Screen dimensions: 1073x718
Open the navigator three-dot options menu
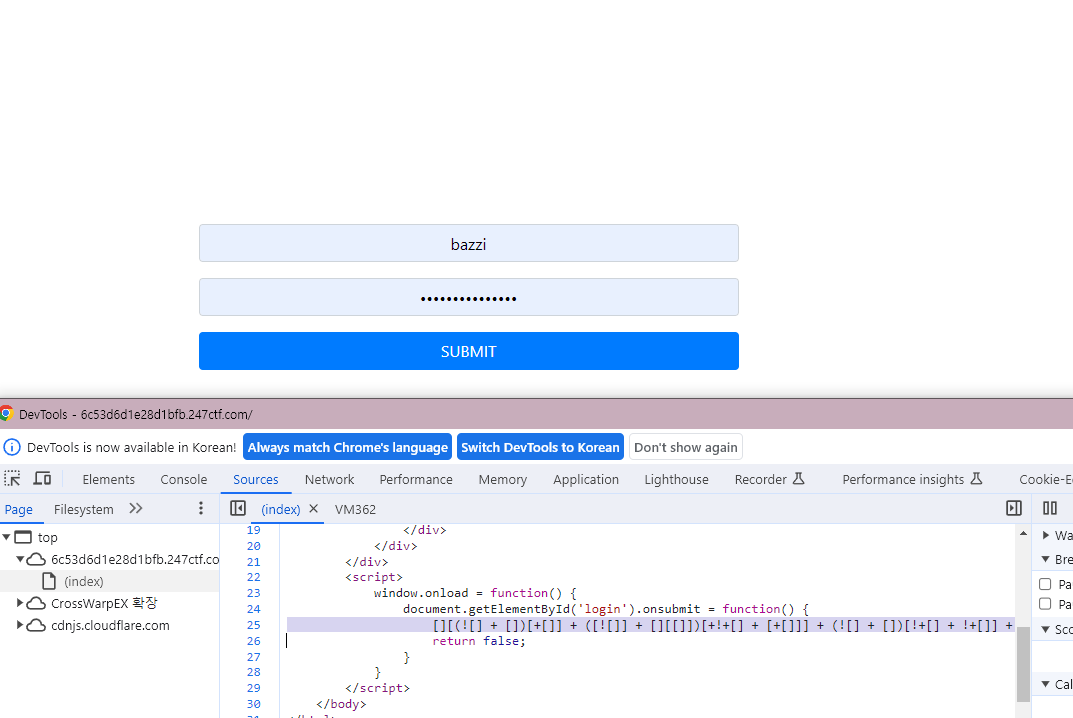201,508
